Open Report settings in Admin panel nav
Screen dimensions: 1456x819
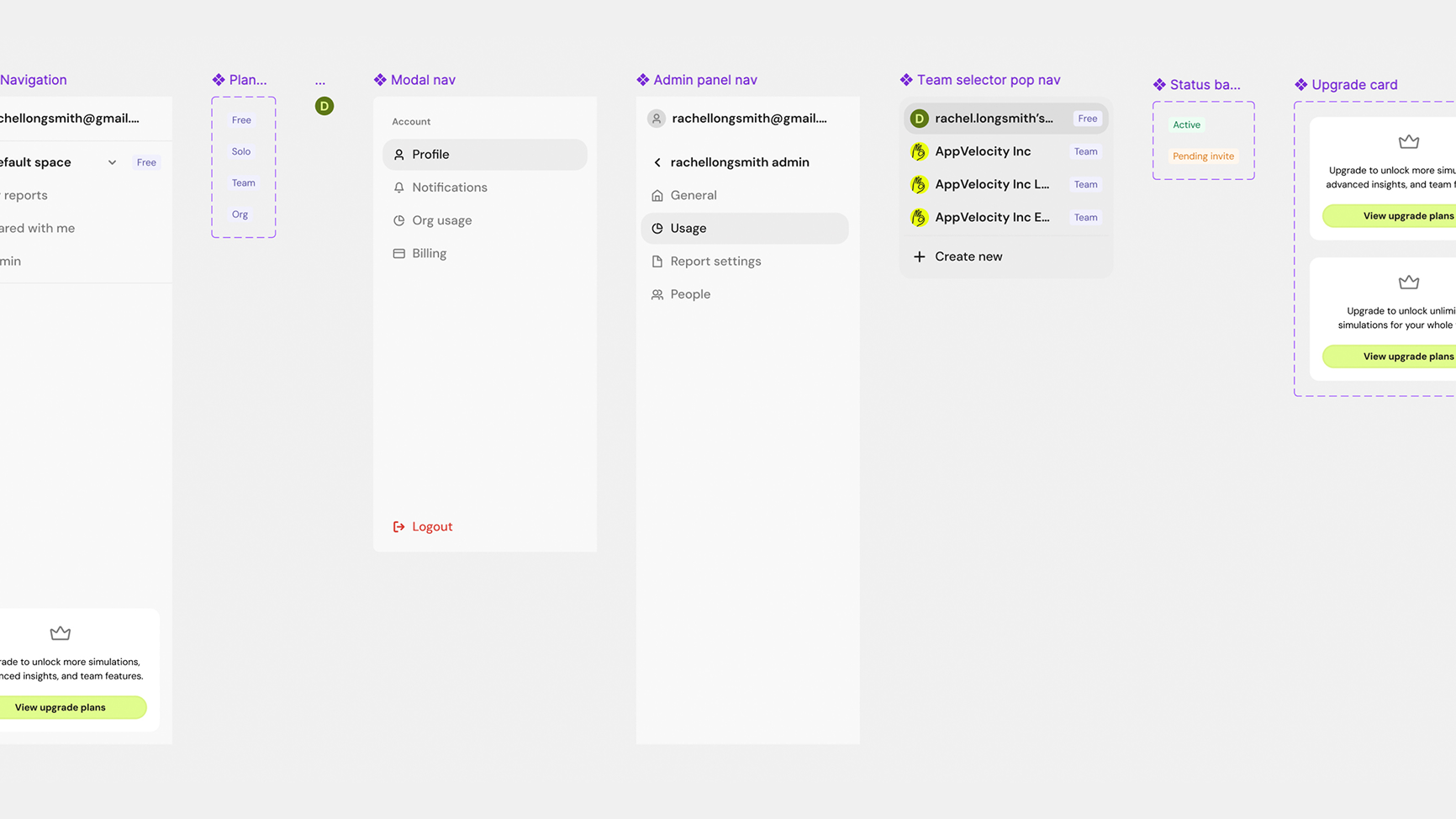[x=745, y=262]
